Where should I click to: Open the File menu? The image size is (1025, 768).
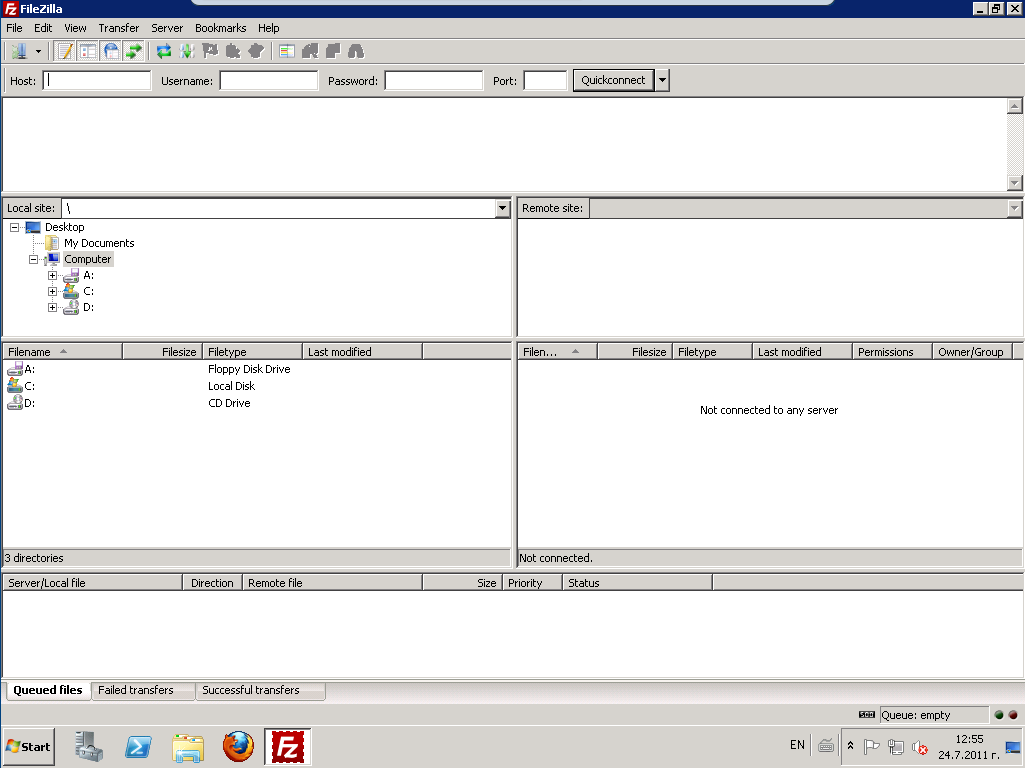(x=14, y=28)
